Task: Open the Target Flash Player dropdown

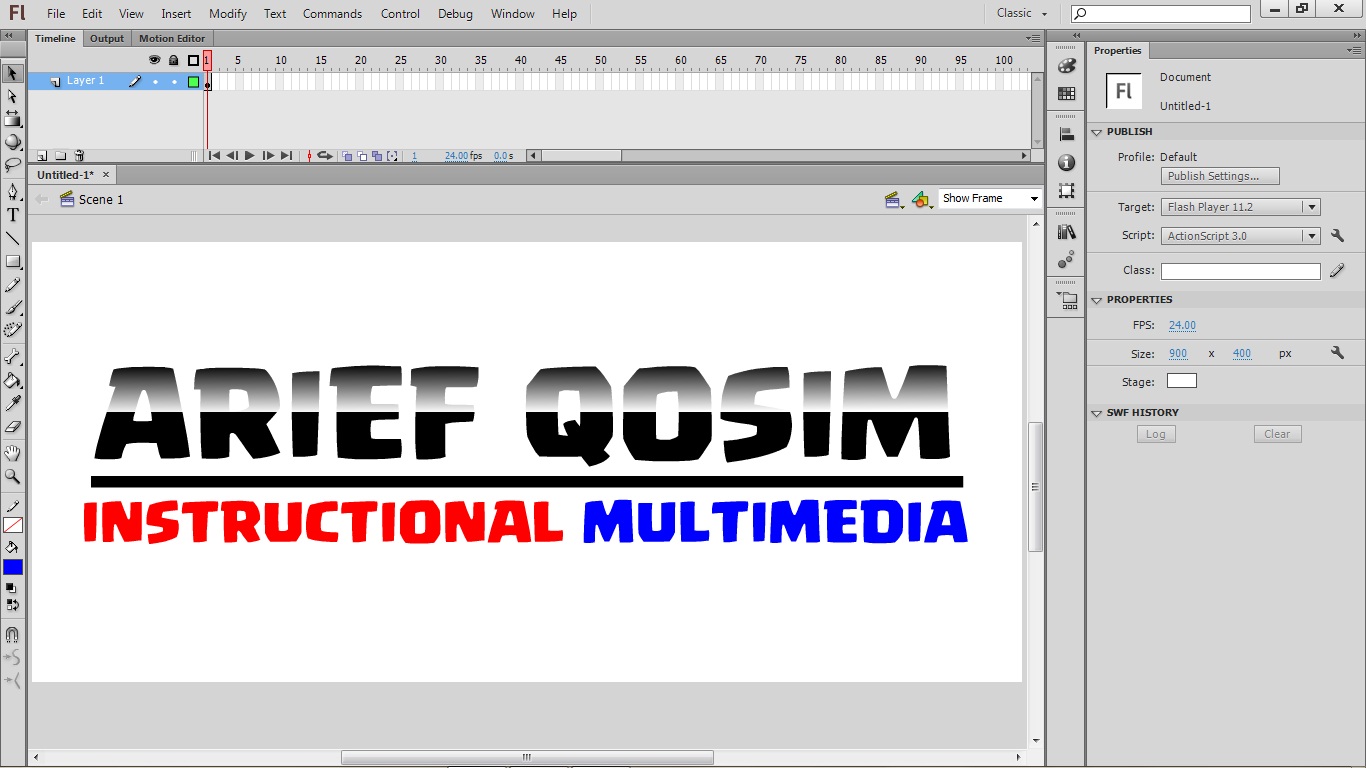Action: (x=1241, y=207)
